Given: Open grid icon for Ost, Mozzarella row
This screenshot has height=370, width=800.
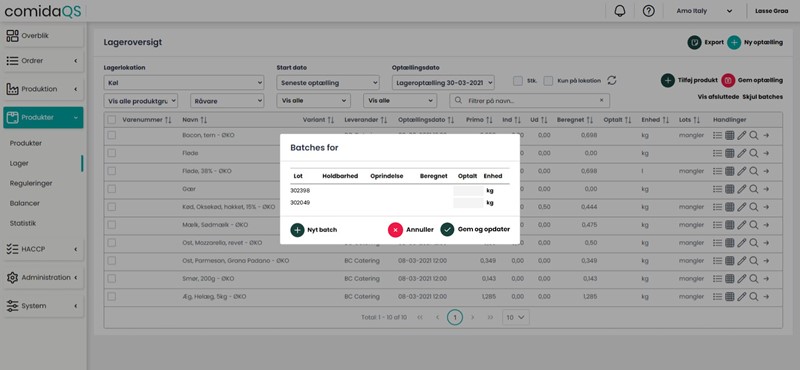Looking at the screenshot, I should (x=730, y=242).
